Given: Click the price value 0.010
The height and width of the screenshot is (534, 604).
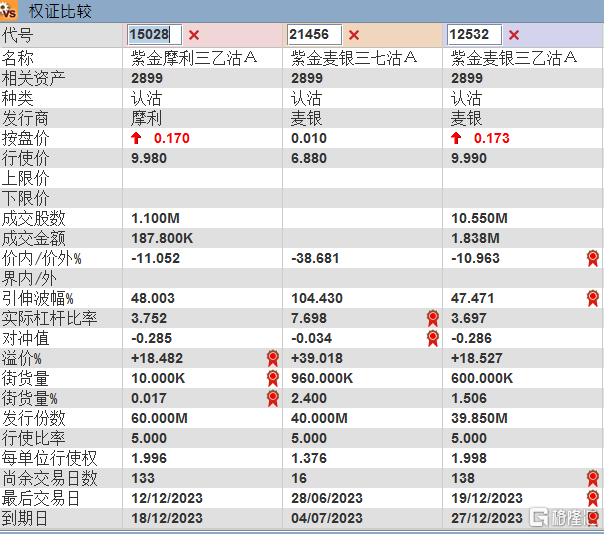Looking at the screenshot, I should tap(309, 138).
